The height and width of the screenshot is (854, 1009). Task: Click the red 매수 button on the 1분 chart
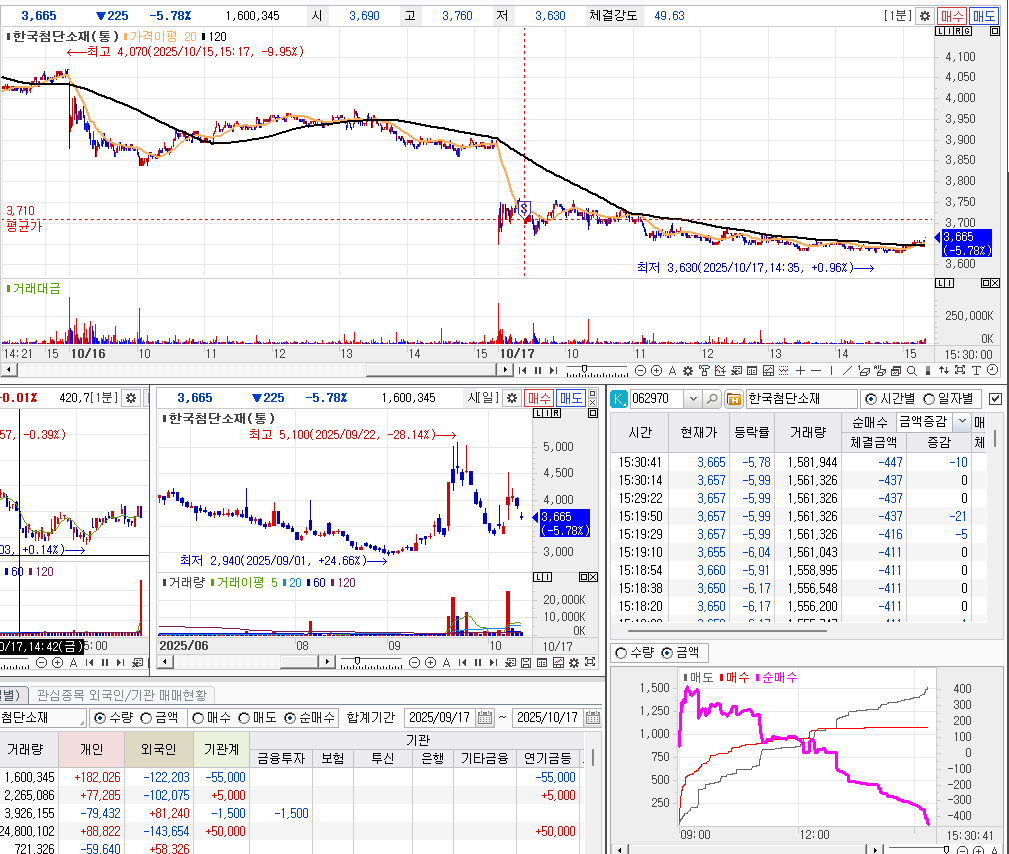click(x=951, y=15)
